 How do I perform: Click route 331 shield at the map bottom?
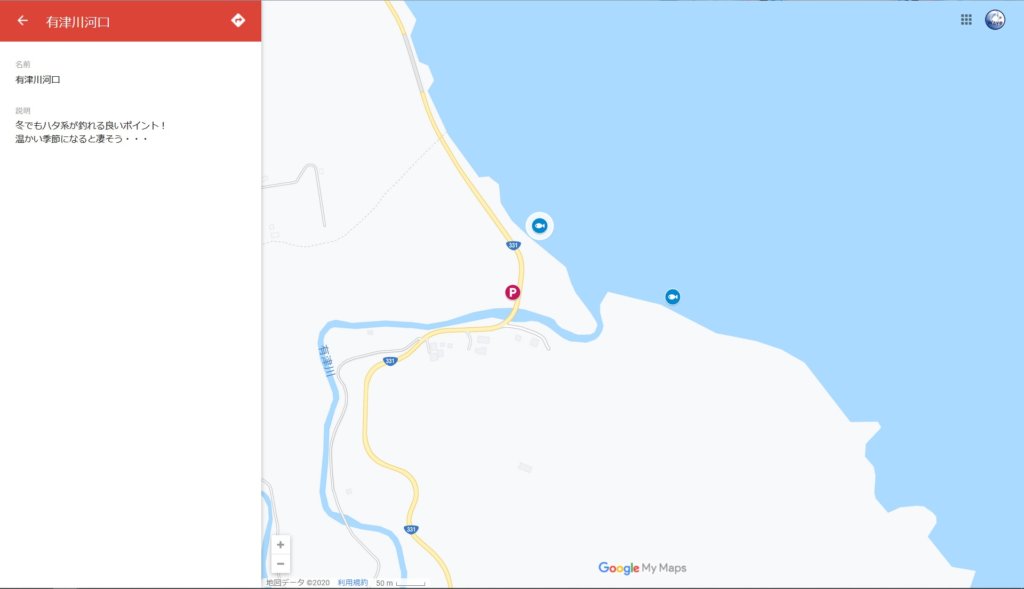(411, 530)
